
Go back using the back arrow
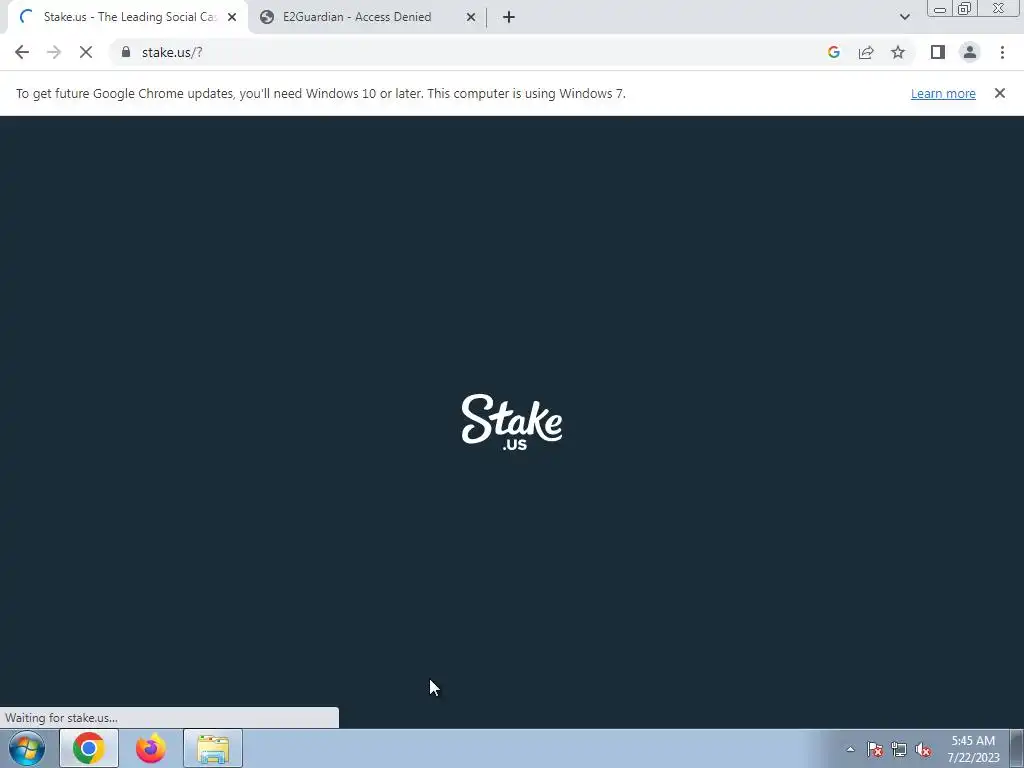[22, 52]
